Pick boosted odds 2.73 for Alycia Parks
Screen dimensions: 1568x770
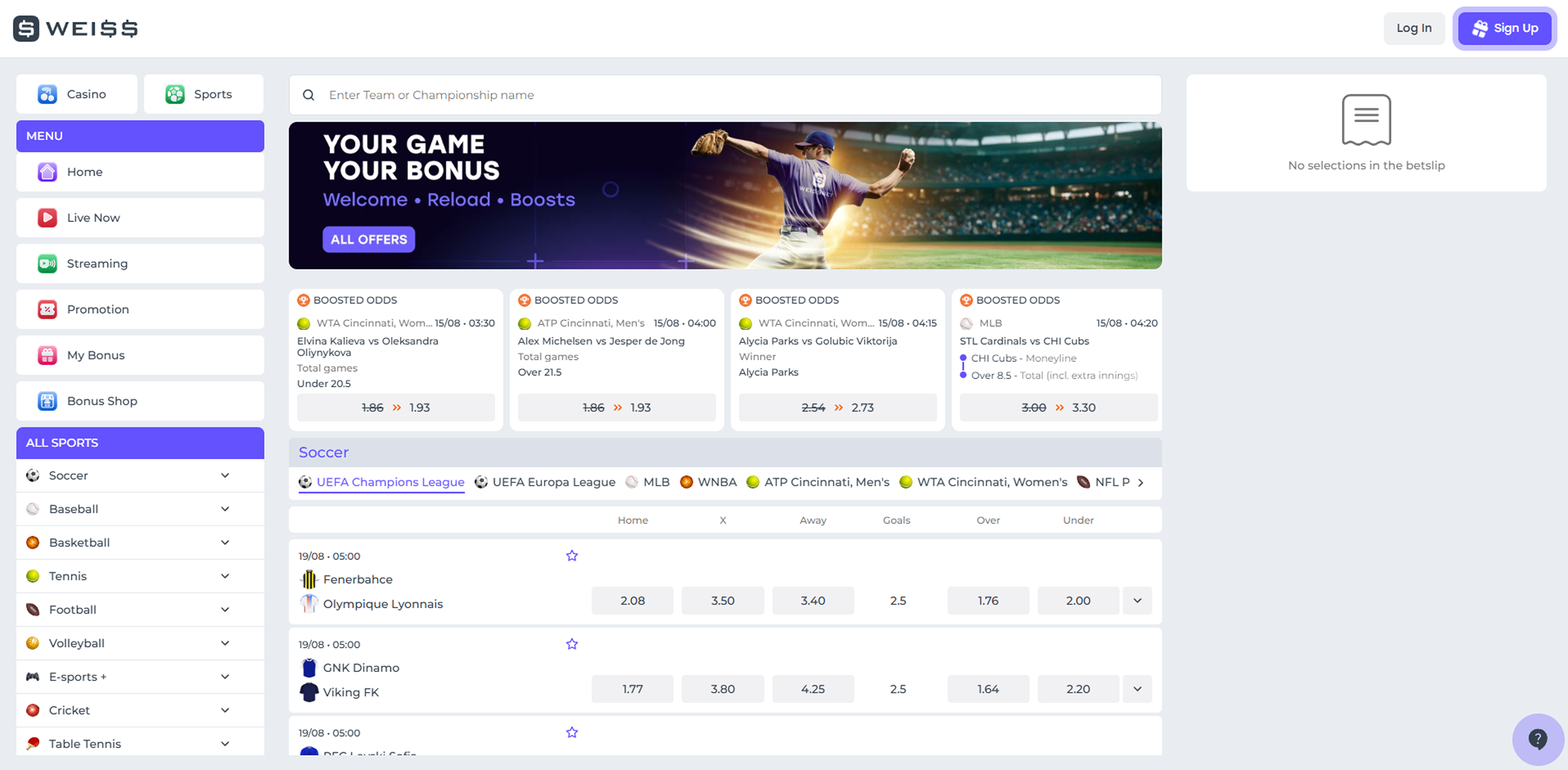tap(838, 408)
